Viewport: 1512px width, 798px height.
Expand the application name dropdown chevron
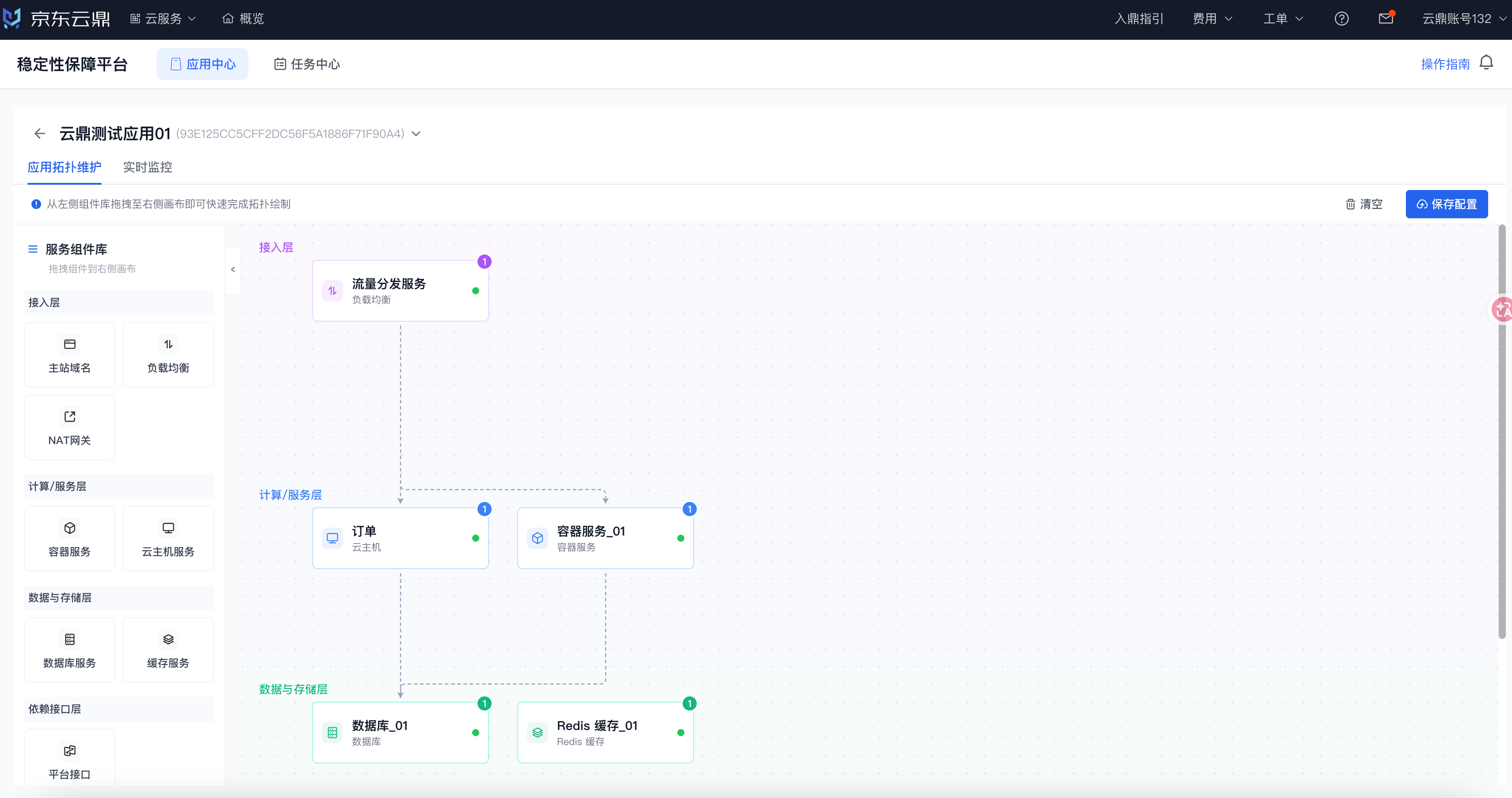pos(416,134)
